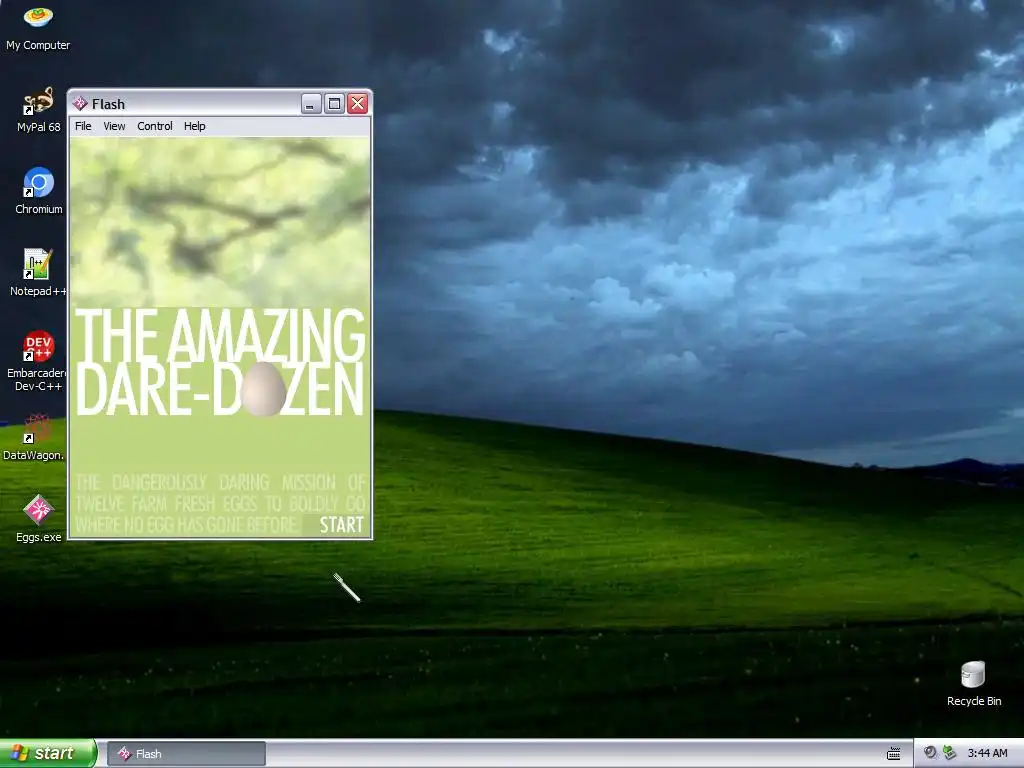Open the Control menu in Flash
Viewport: 1024px width, 768px height.
tap(155, 126)
